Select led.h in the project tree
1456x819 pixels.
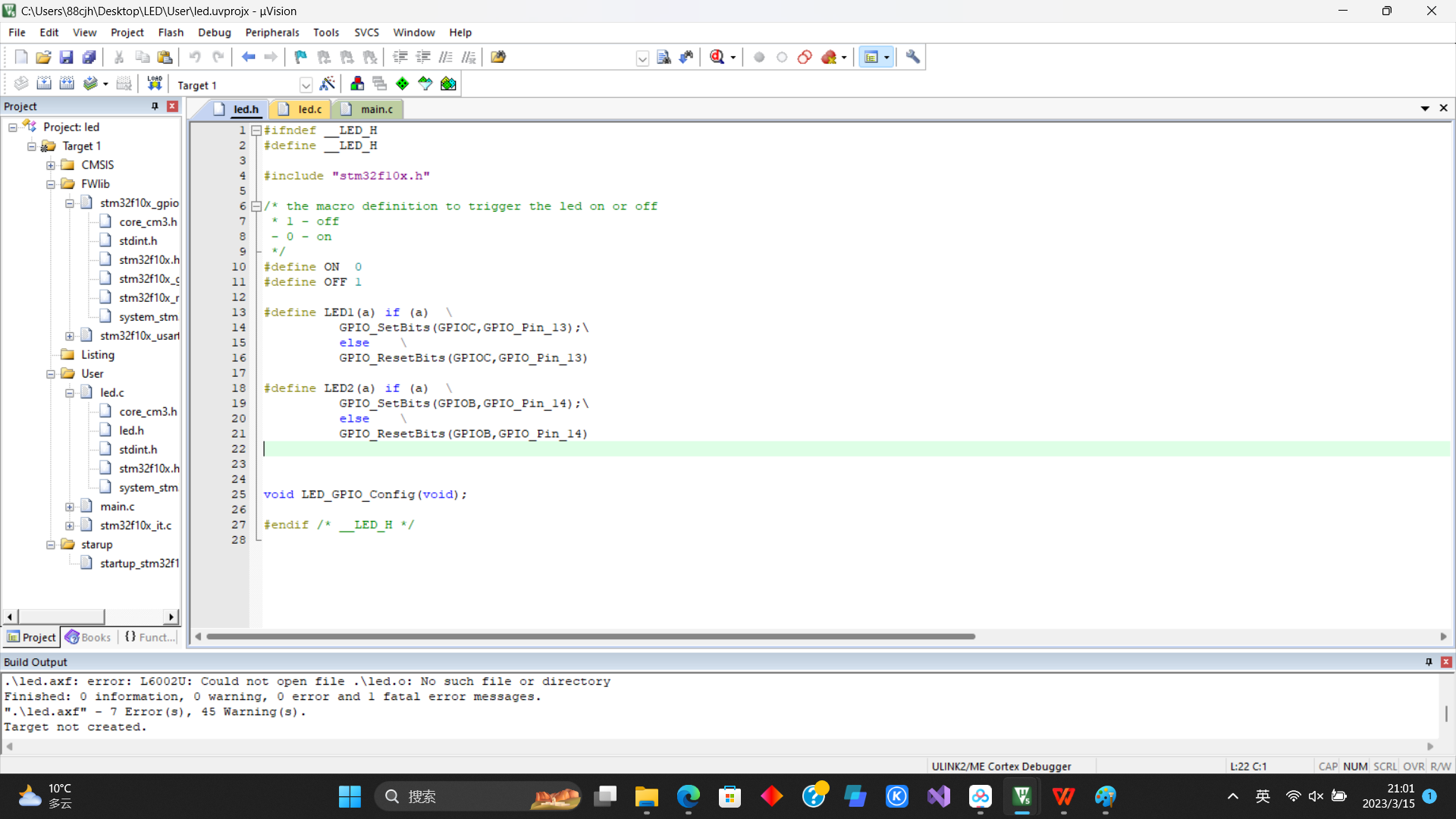(x=131, y=431)
